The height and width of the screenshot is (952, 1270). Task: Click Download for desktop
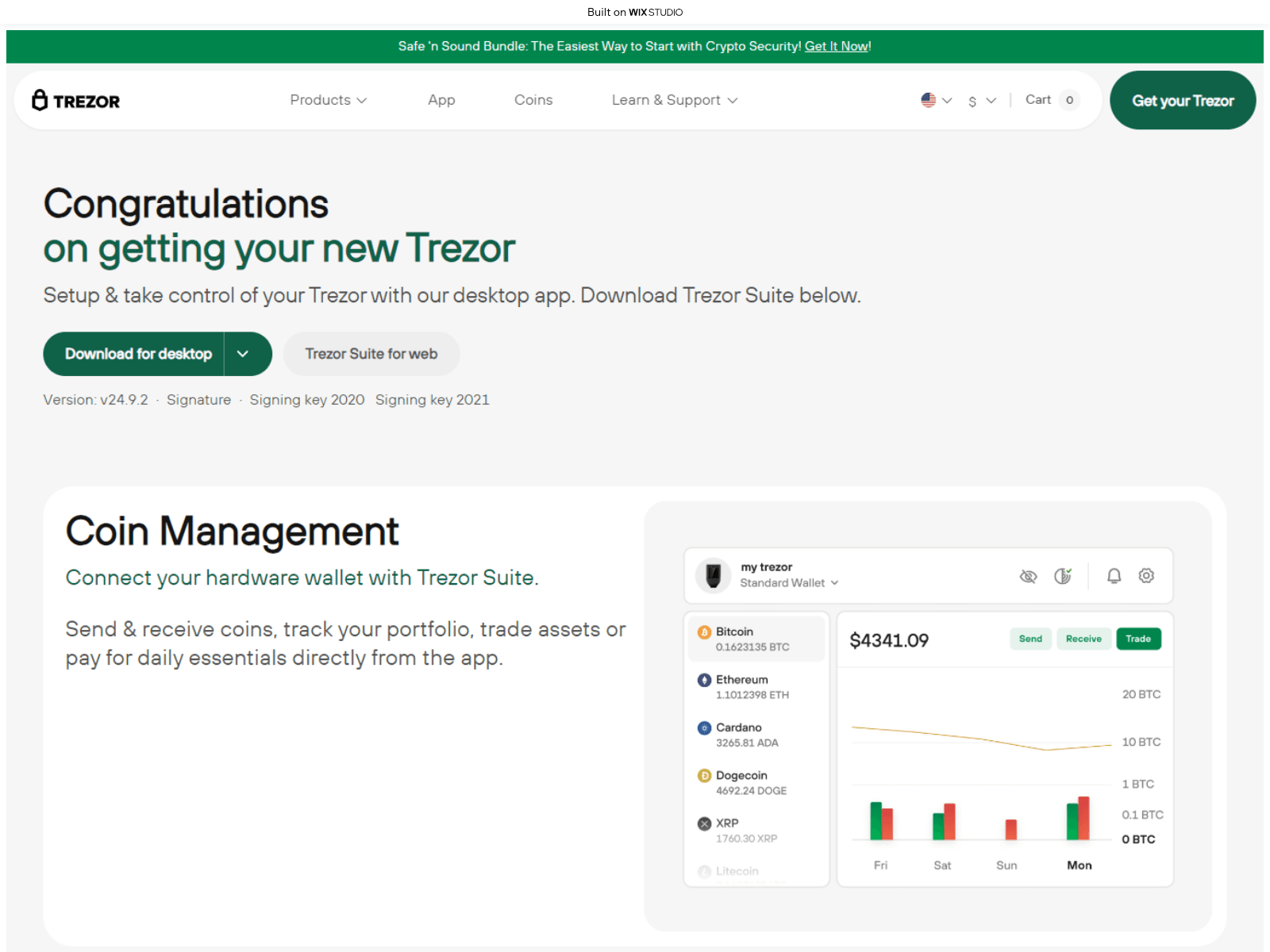tap(138, 354)
